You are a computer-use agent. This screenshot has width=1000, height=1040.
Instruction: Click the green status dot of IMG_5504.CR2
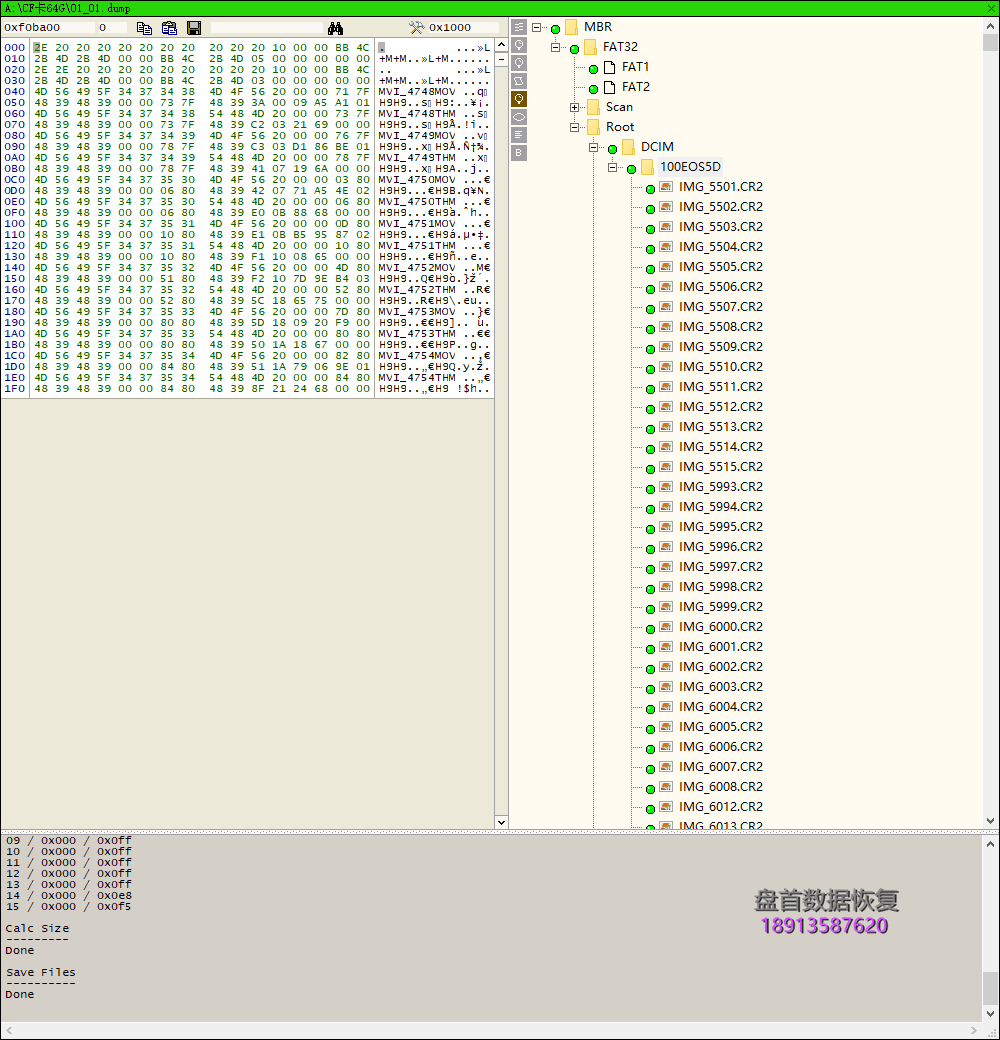(651, 249)
